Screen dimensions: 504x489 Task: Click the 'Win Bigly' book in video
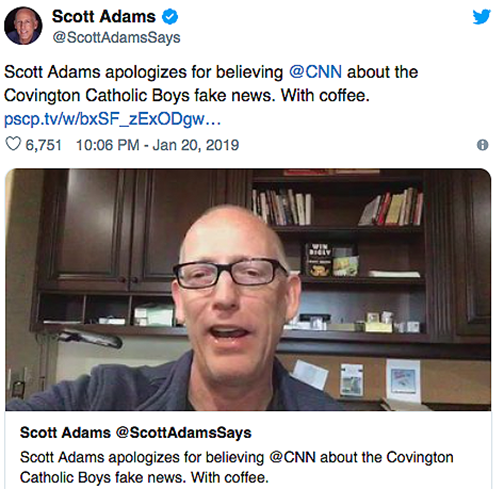[319, 260]
